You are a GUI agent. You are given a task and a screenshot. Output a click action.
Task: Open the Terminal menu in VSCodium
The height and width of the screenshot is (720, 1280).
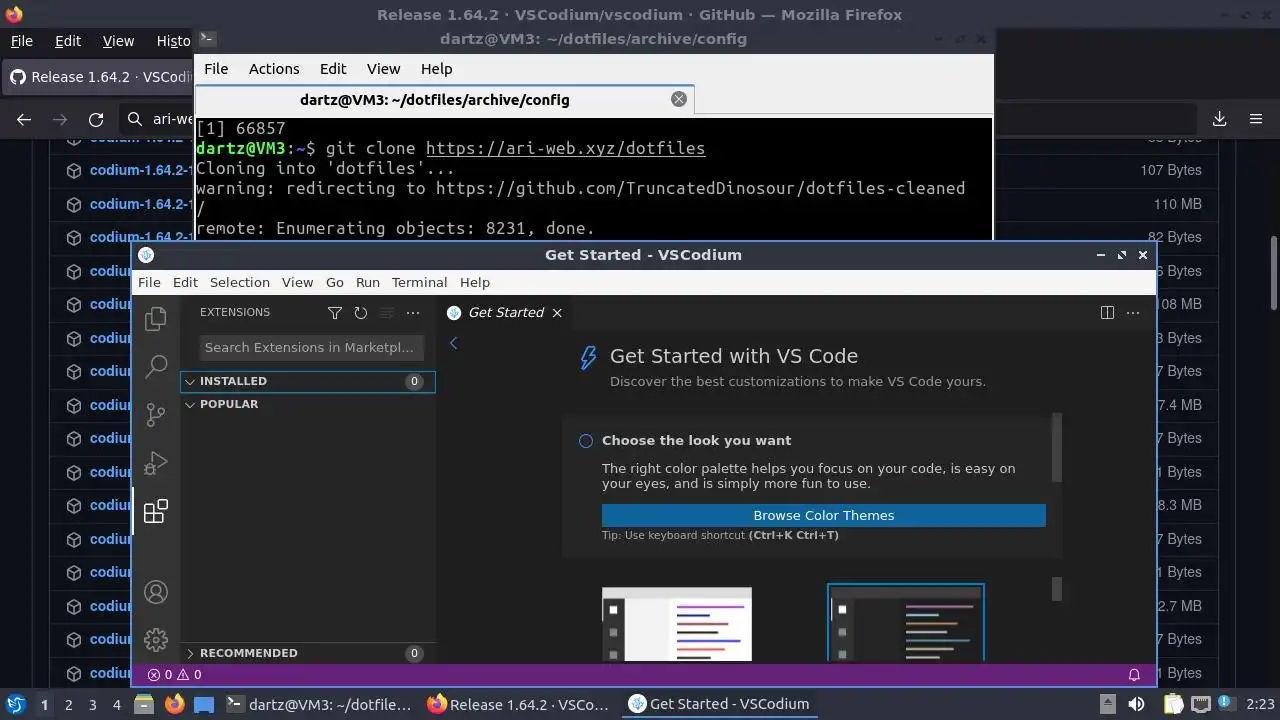[x=419, y=282]
